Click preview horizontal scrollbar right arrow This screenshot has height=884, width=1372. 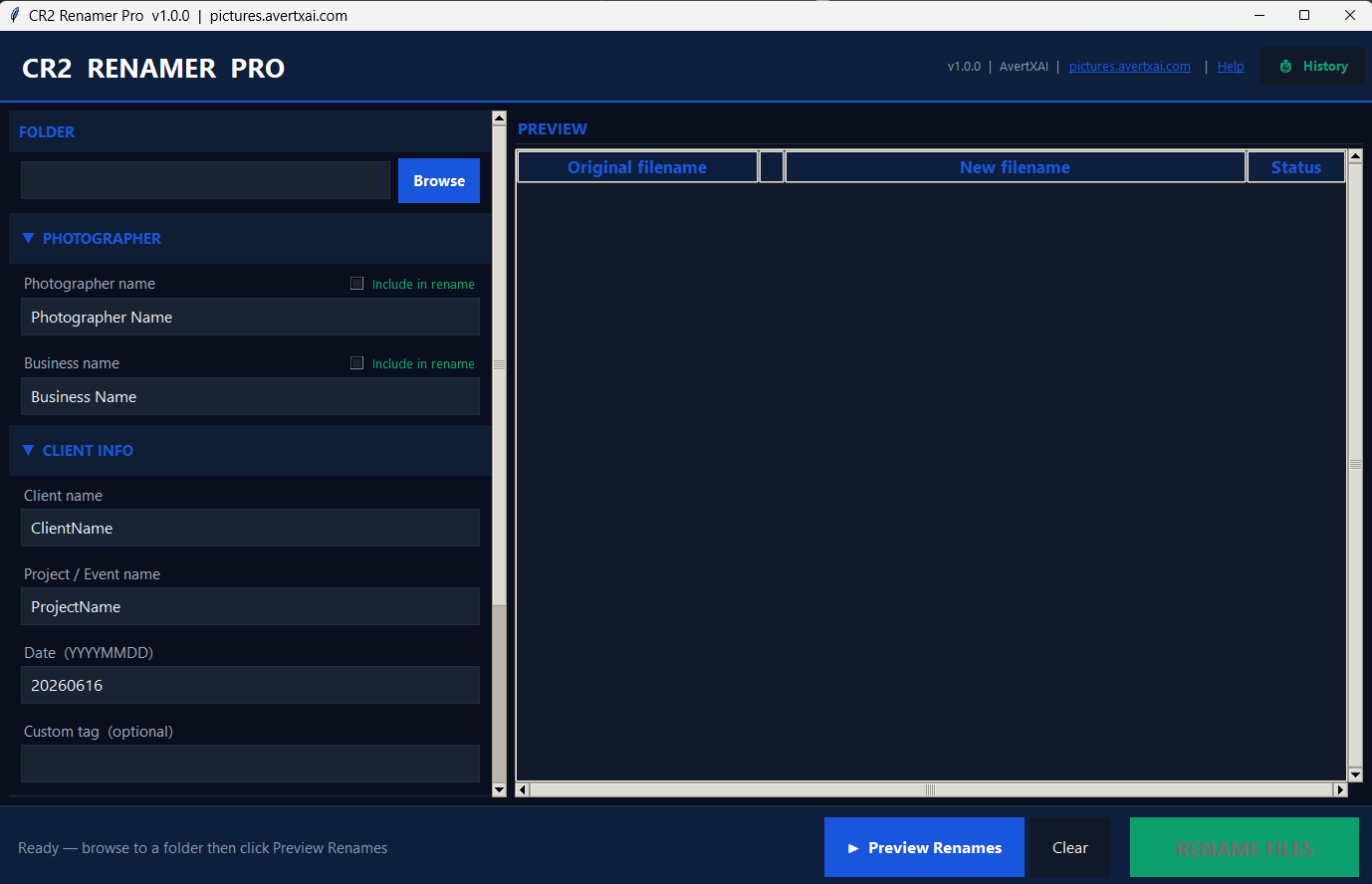(1340, 789)
